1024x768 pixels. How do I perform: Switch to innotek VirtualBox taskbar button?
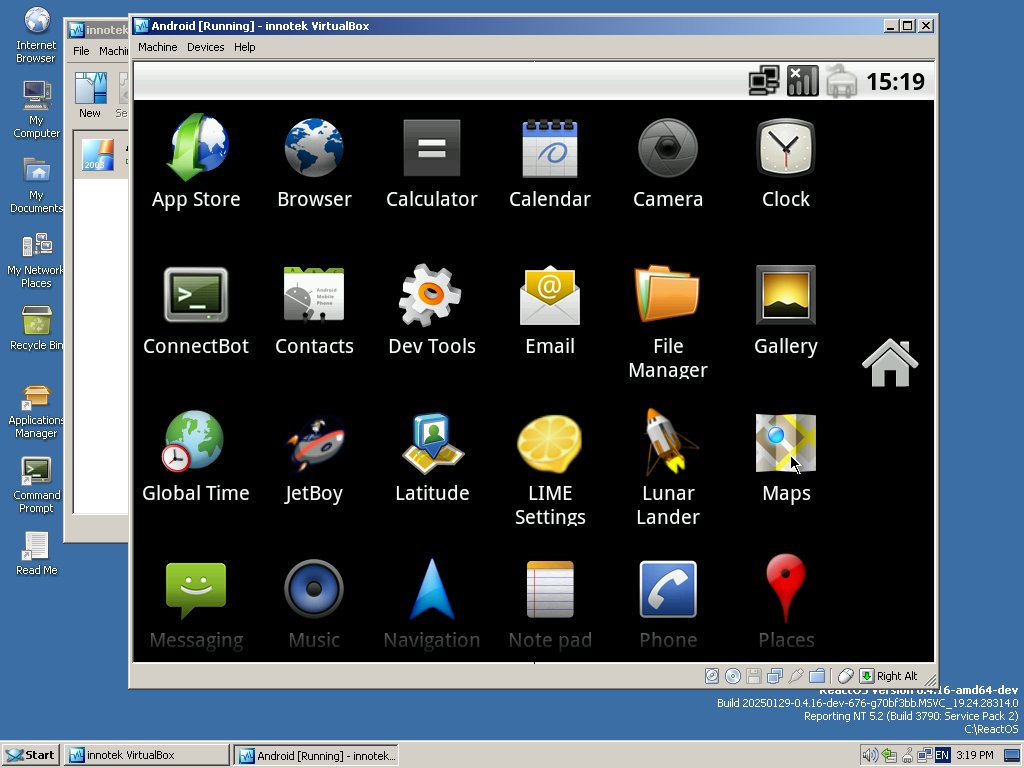point(148,755)
